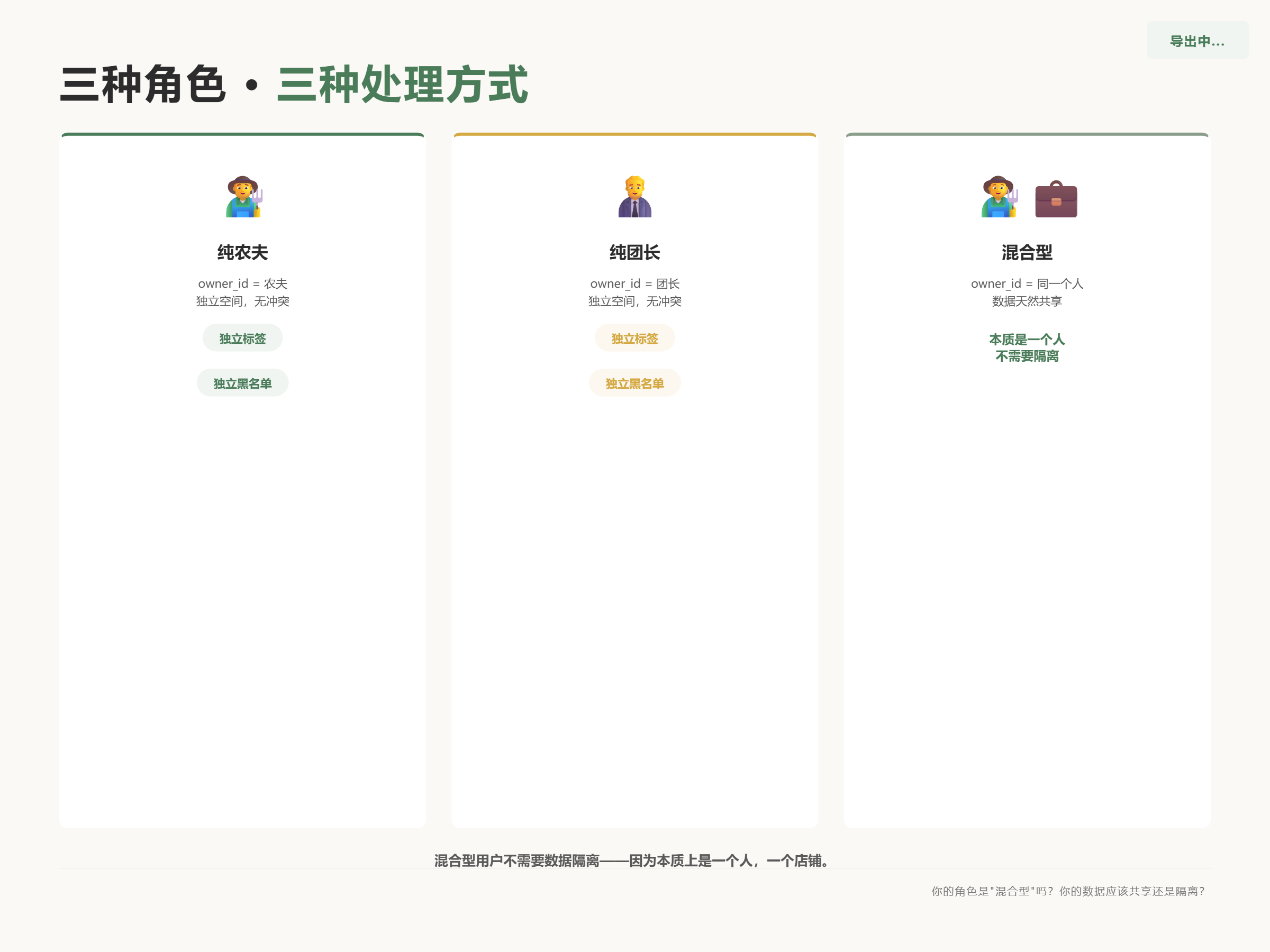1270x952 pixels.
Task: Click the farmer emoji in 混合型 card
Action: coord(1000,196)
